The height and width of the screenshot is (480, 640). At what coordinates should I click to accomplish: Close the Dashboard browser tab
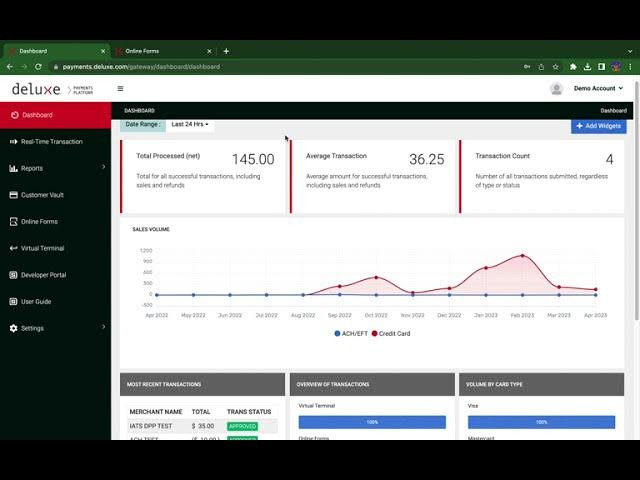[103, 51]
